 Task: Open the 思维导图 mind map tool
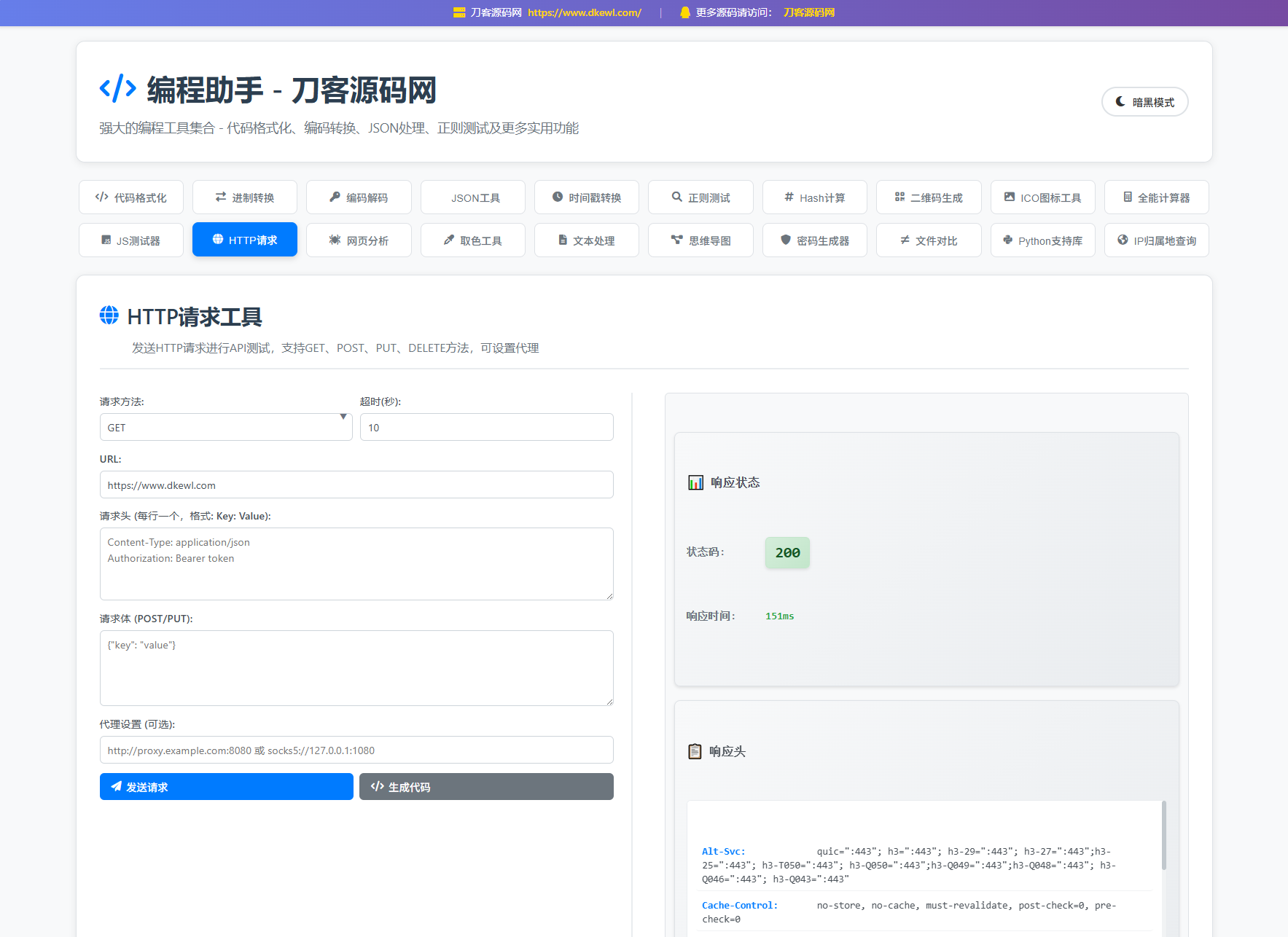click(700, 240)
